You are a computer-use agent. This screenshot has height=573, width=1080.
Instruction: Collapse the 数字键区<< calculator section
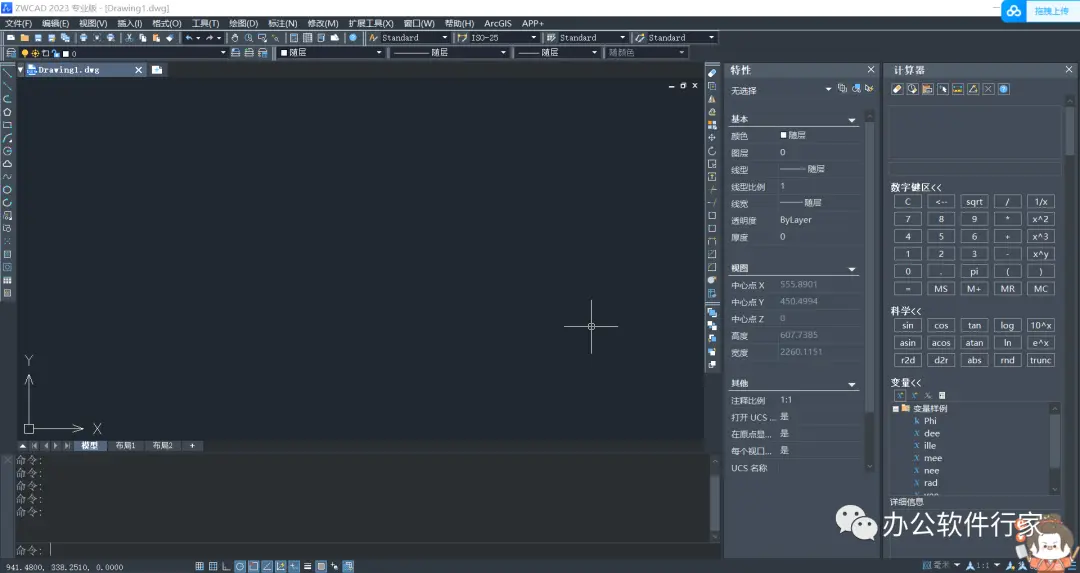(915, 187)
